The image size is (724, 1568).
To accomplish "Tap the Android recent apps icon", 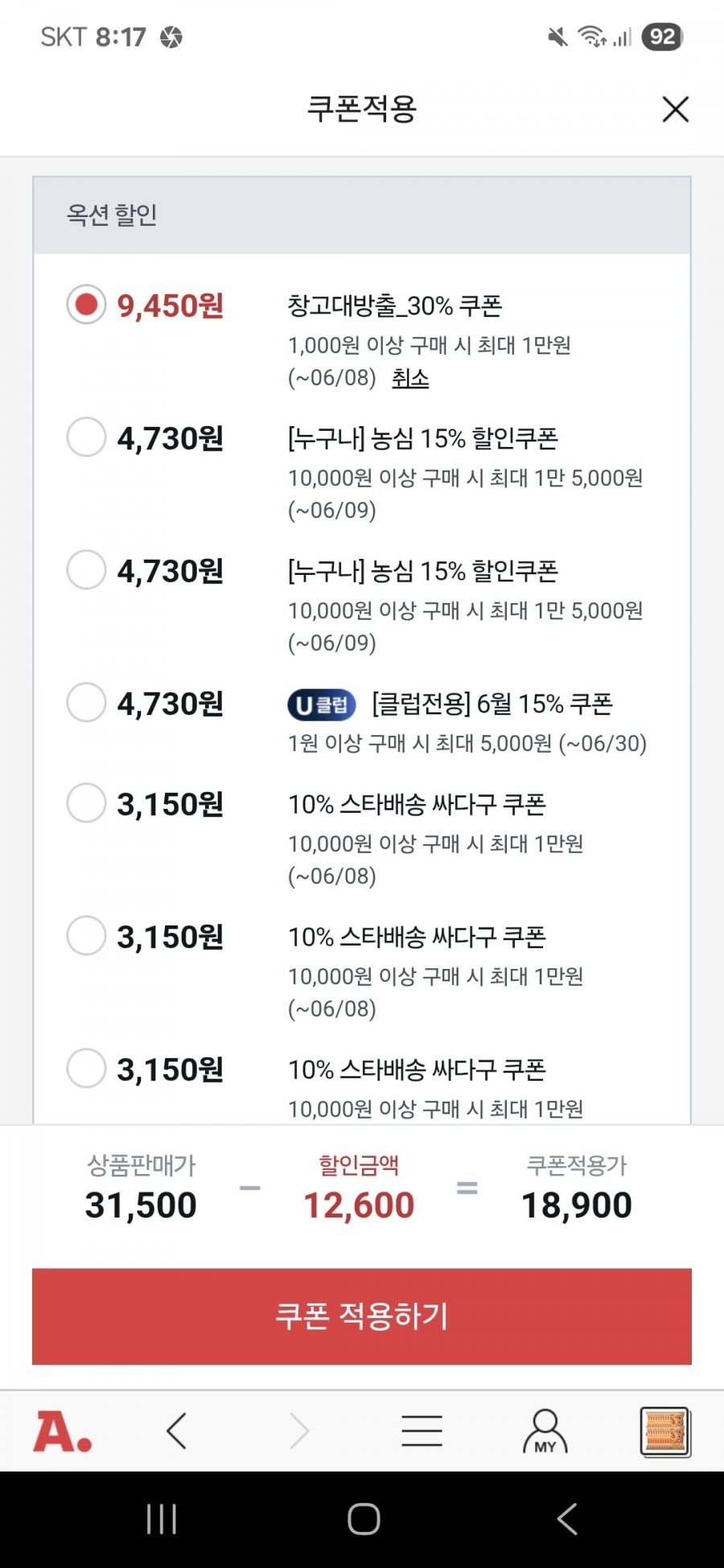I will point(161,1519).
